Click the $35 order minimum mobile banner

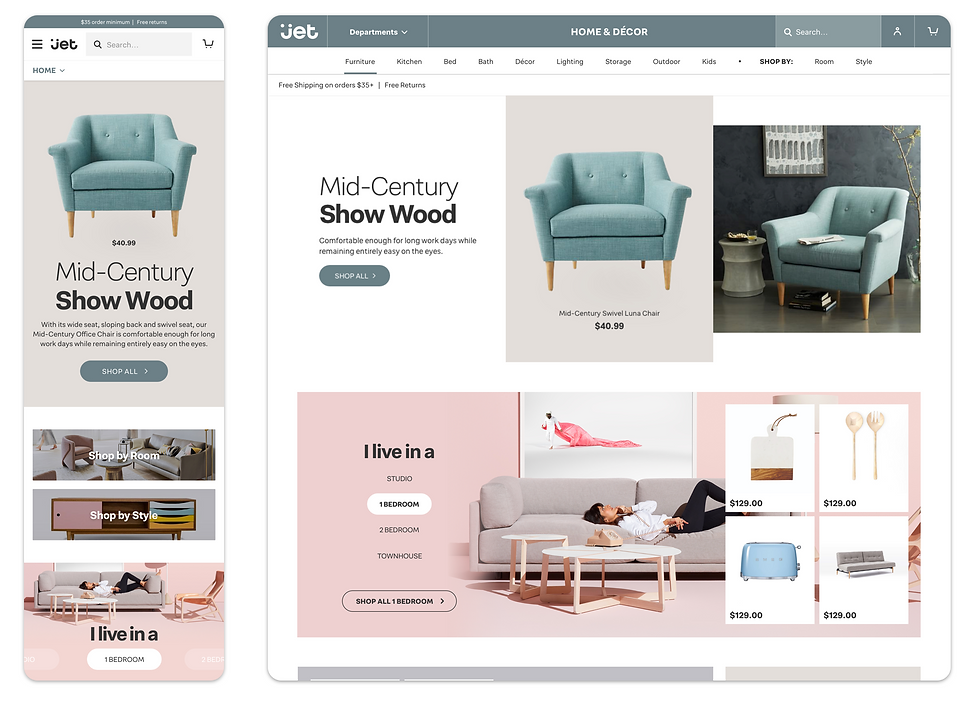point(105,22)
